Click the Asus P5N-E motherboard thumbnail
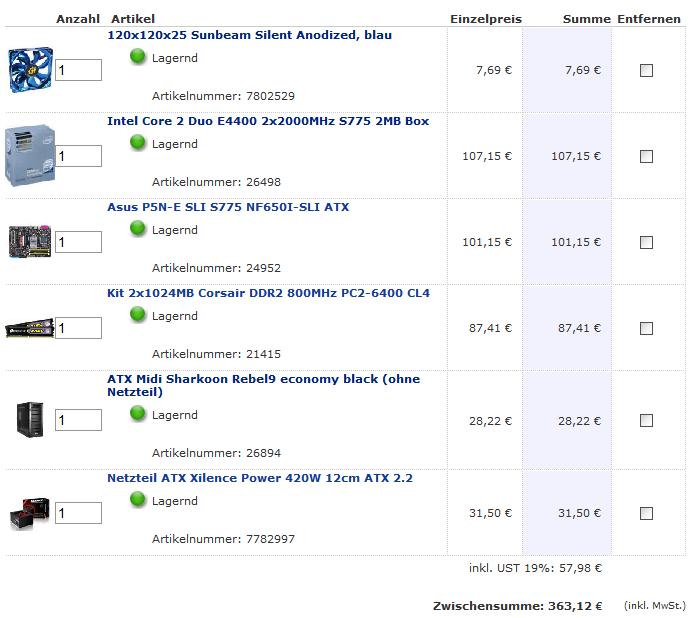Screen dimensions: 700x618 [x=30, y=242]
